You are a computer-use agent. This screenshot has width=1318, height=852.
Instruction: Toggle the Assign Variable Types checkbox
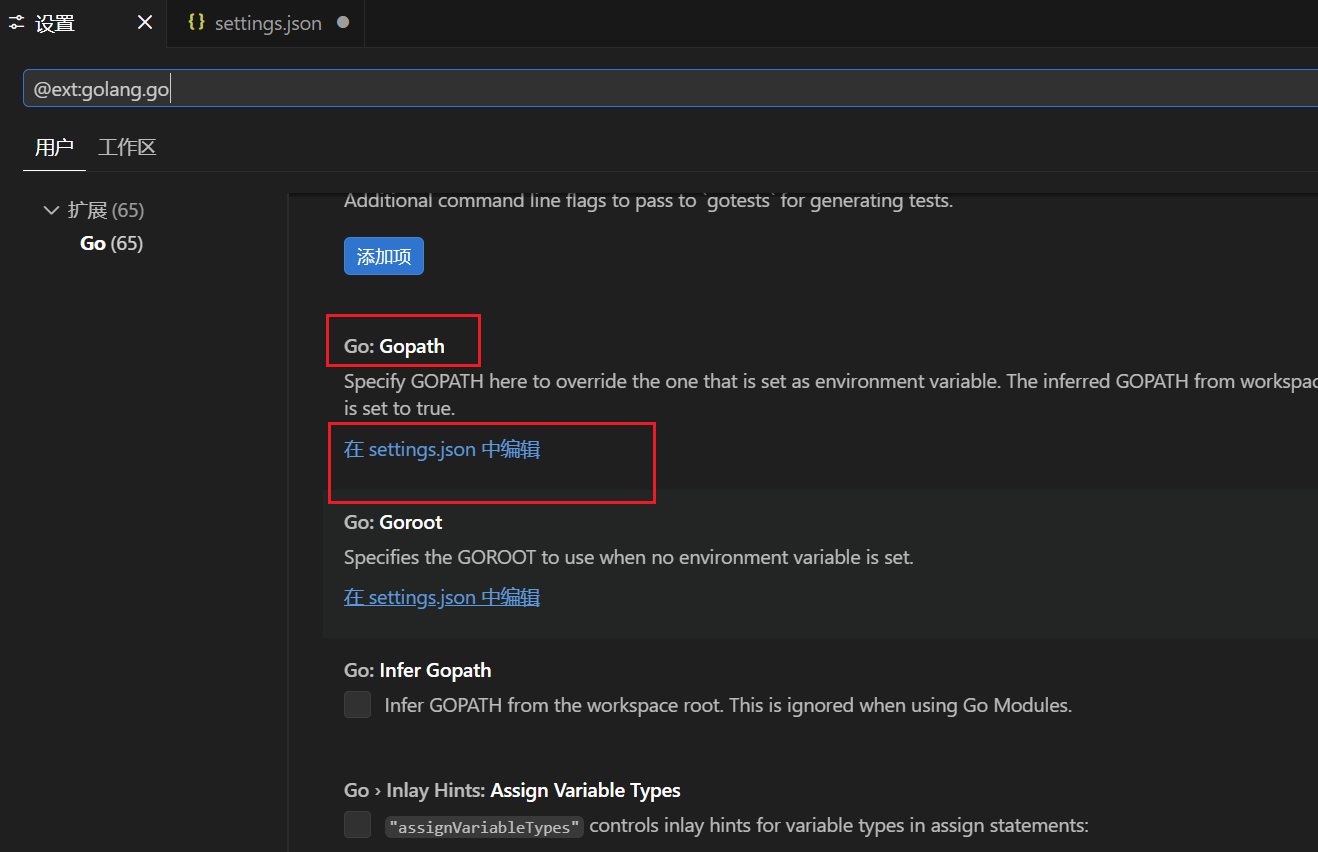point(357,825)
